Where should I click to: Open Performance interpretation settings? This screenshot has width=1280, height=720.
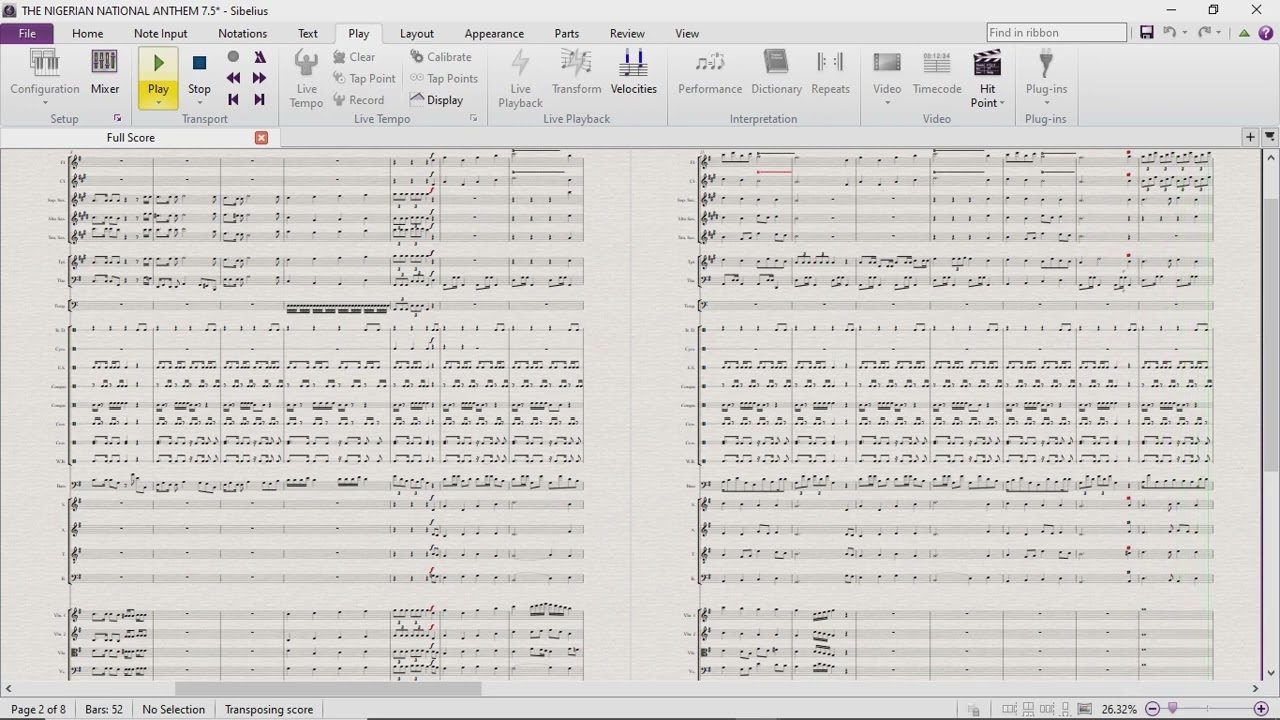click(x=710, y=72)
